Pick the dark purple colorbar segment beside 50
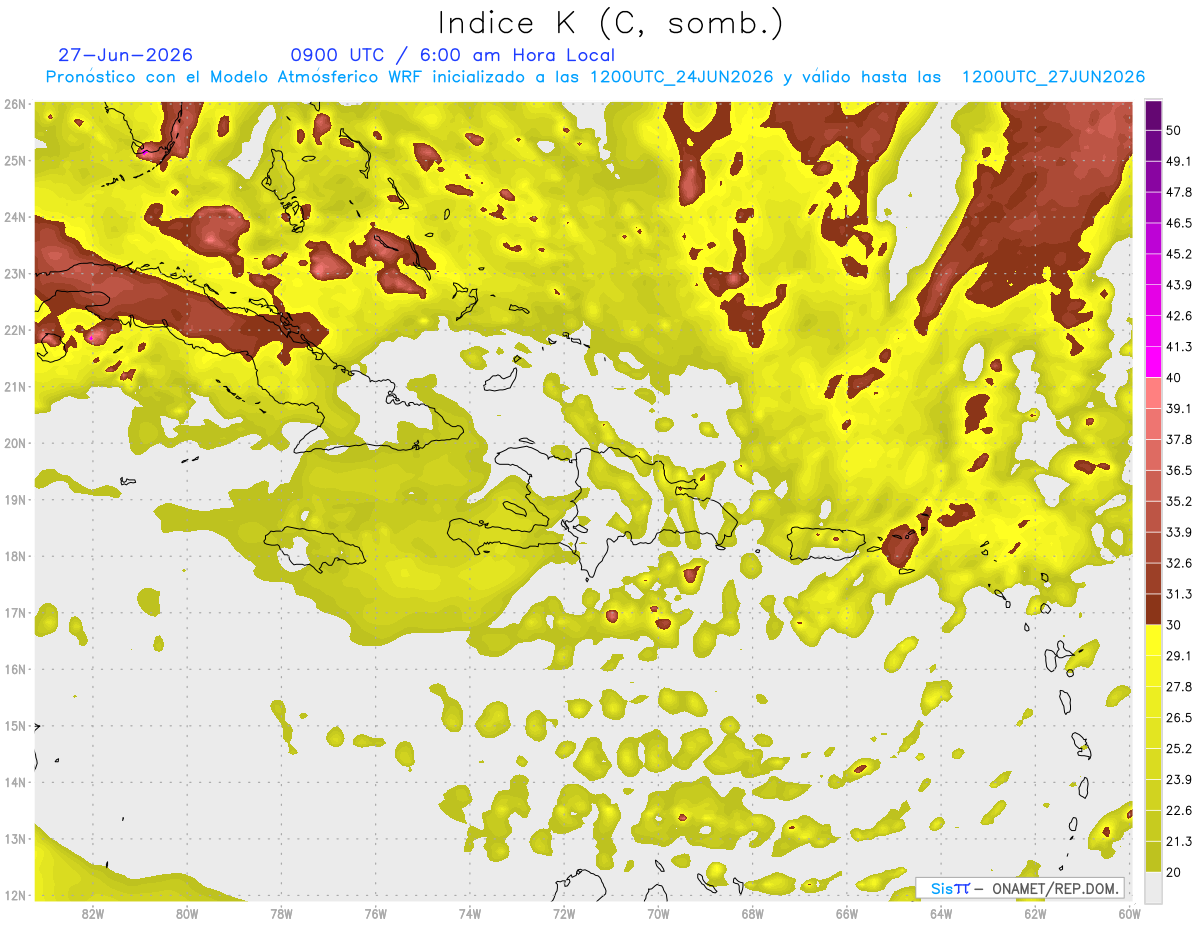The height and width of the screenshot is (927, 1200). [x=1153, y=115]
